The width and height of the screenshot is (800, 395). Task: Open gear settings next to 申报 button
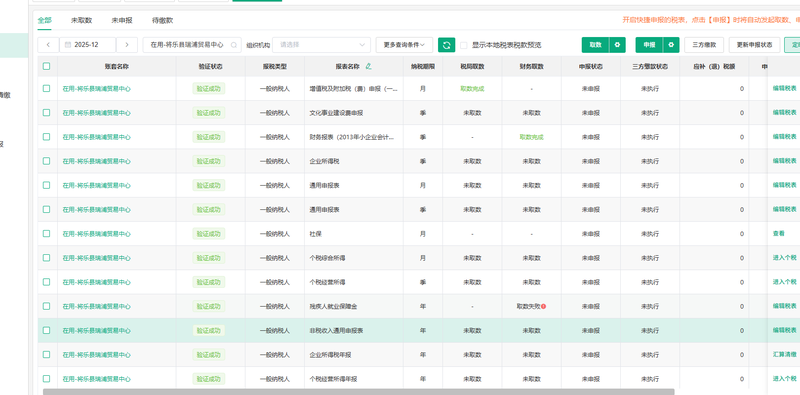tap(671, 45)
